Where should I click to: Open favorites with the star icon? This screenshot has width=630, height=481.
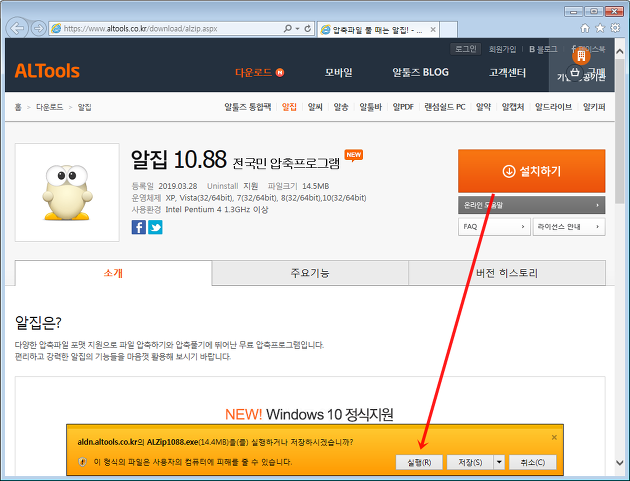pos(600,28)
